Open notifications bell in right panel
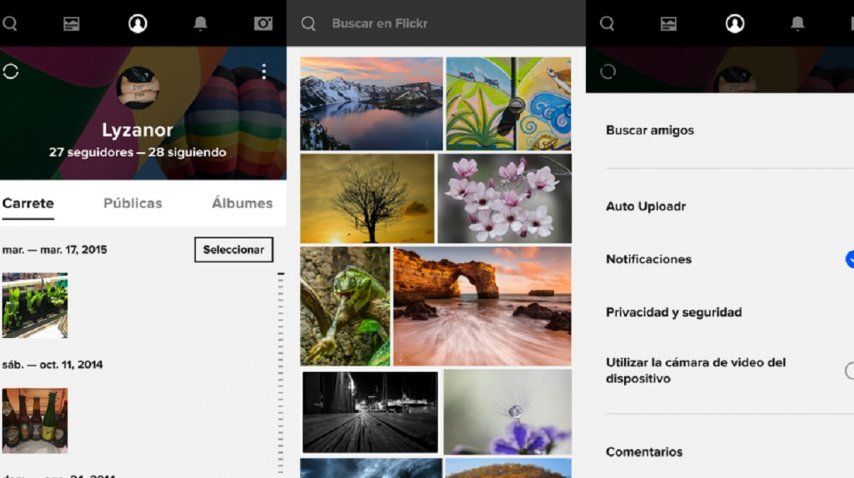The width and height of the screenshot is (854, 478). tap(797, 23)
